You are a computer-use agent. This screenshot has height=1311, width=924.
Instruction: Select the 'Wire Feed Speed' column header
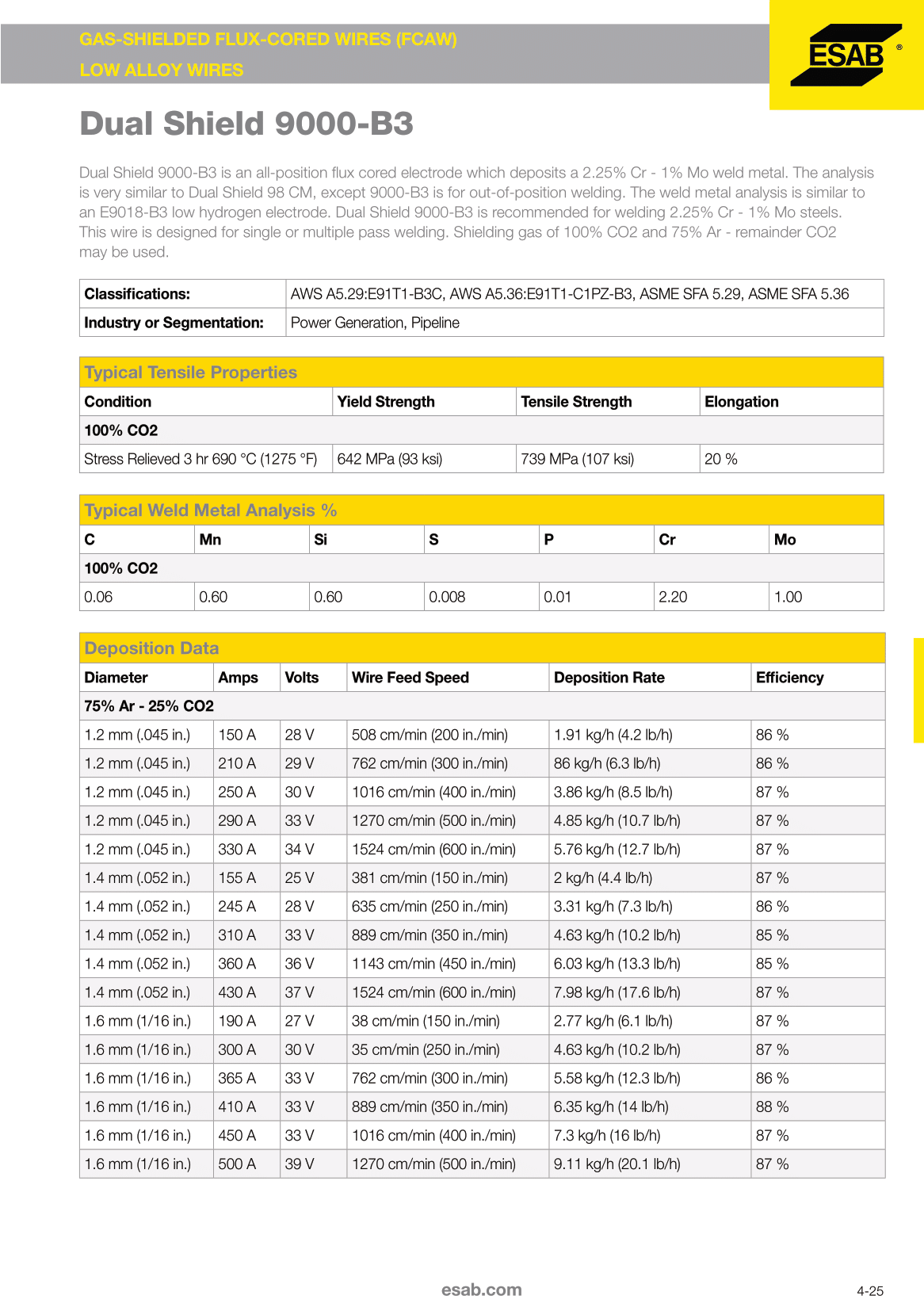(448, 678)
